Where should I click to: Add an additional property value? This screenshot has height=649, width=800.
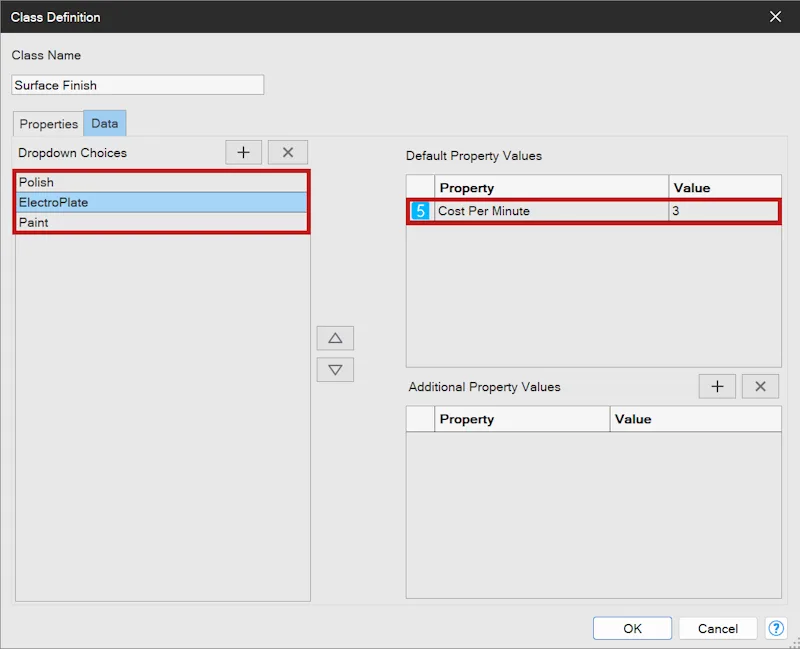pyautogui.click(x=717, y=387)
